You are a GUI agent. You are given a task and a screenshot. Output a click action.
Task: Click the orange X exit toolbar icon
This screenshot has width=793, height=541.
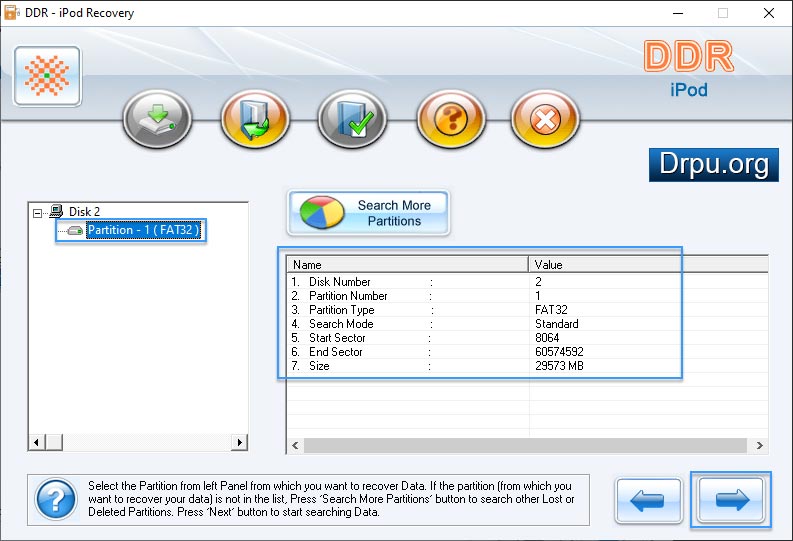click(x=545, y=119)
